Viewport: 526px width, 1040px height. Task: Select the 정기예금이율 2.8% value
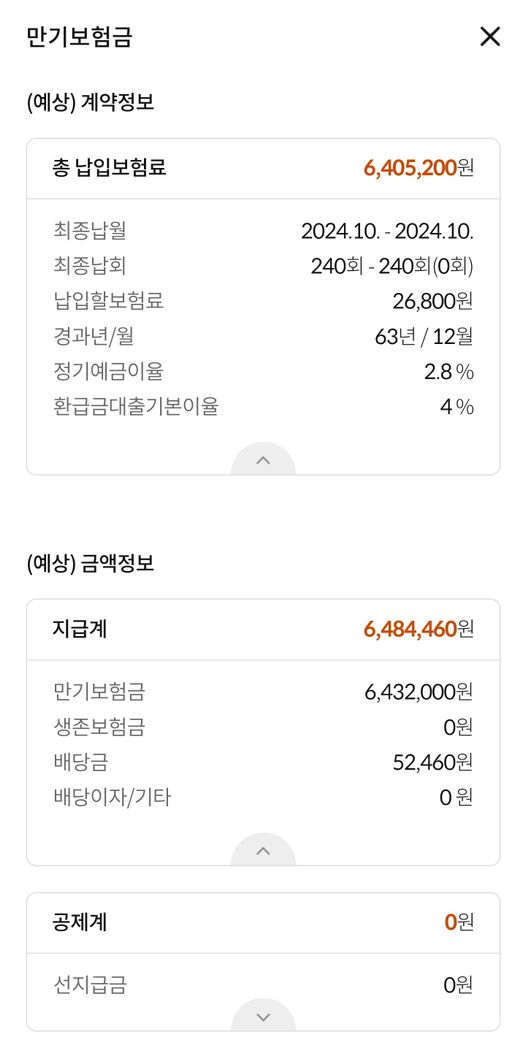449,371
